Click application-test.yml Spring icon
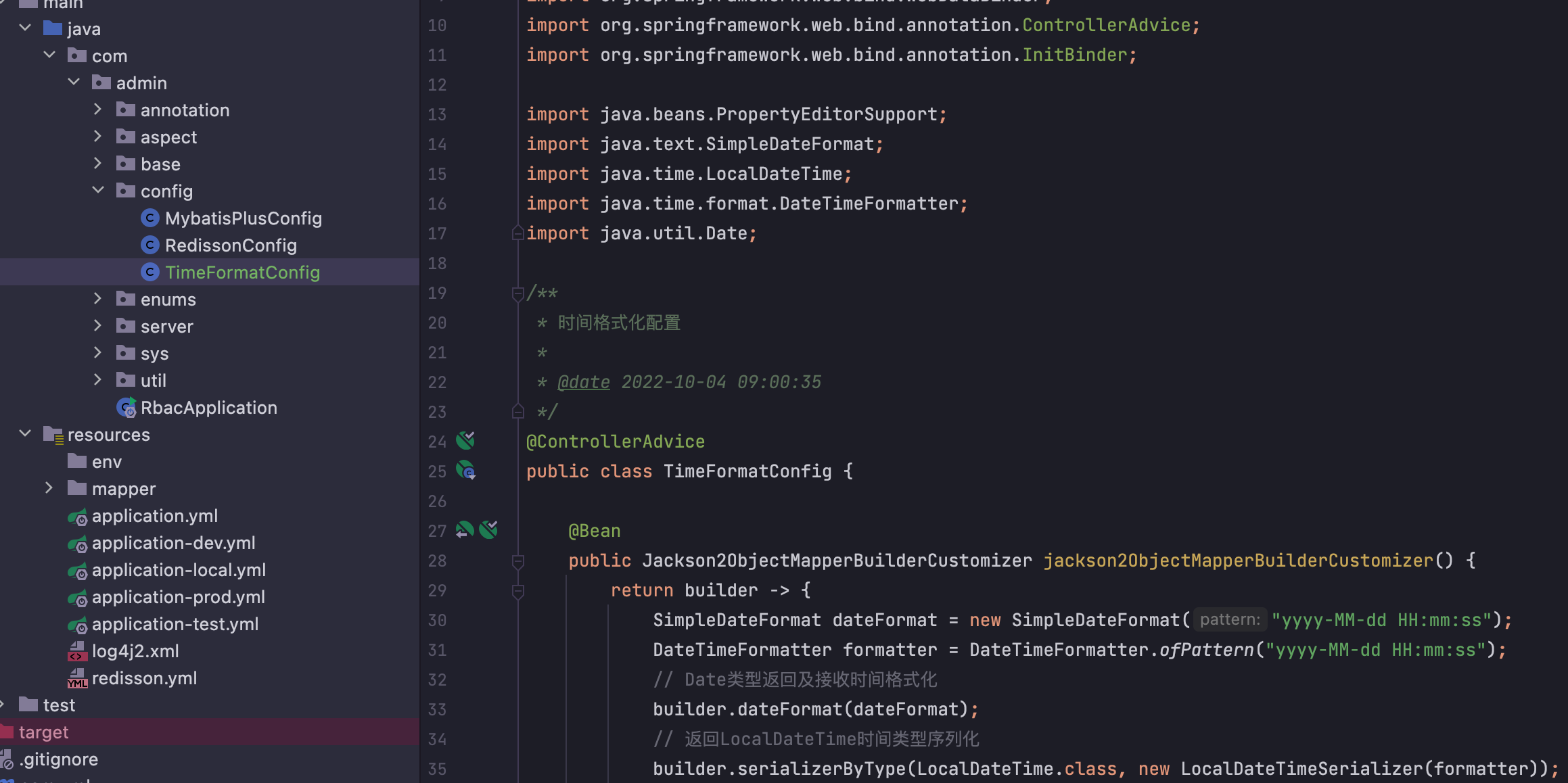The height and width of the screenshot is (783, 1568). (x=78, y=625)
